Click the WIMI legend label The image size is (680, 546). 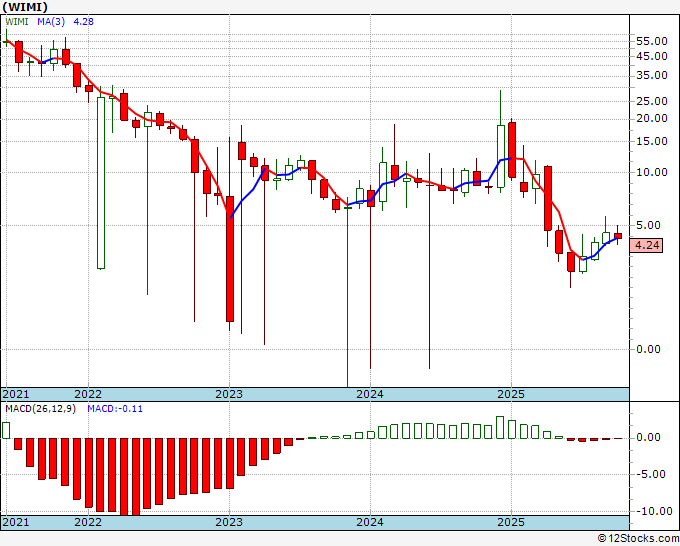tap(17, 22)
